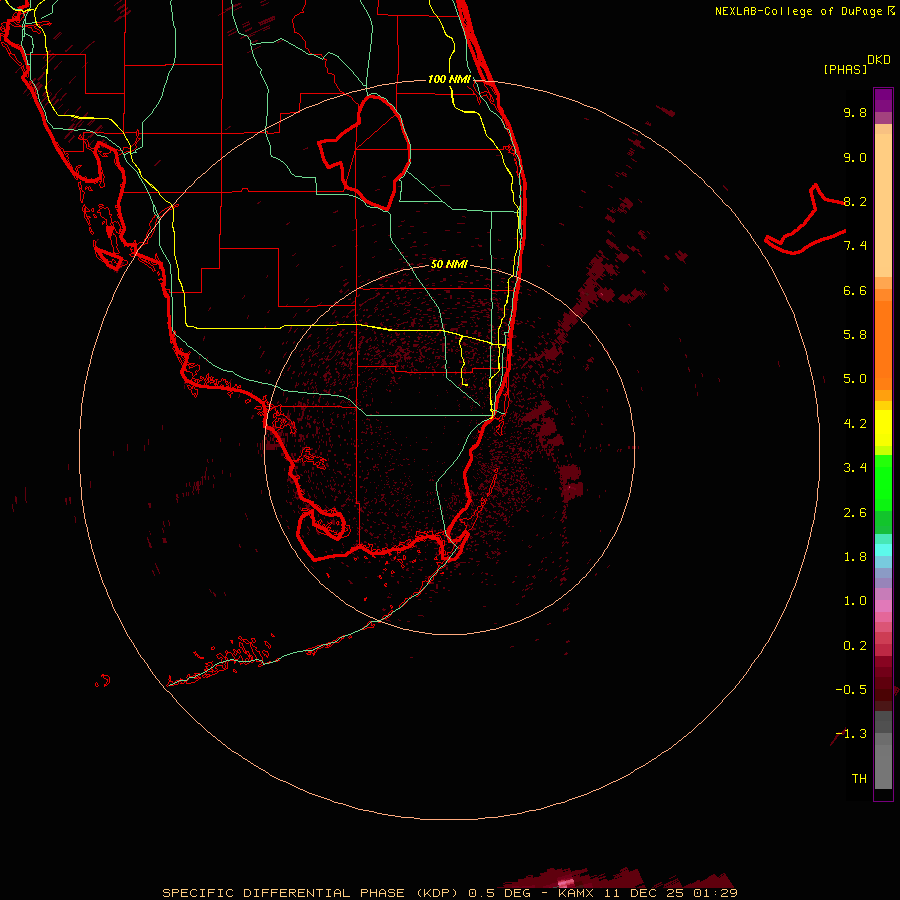Click the 01:29 timestamp in the caption
This screenshot has height=900, width=900.
click(x=715, y=893)
